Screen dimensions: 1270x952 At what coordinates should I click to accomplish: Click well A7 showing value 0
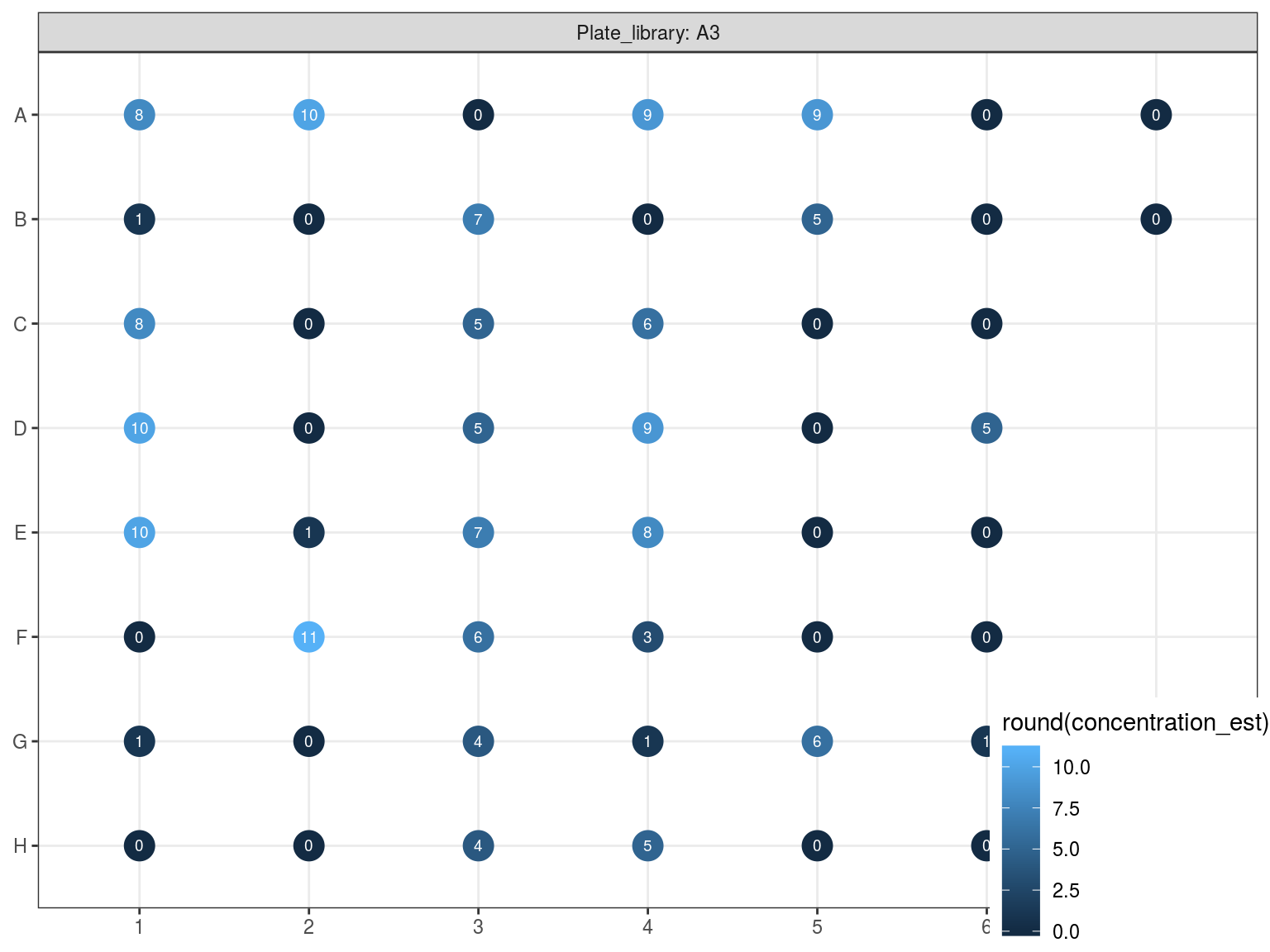tap(1156, 115)
